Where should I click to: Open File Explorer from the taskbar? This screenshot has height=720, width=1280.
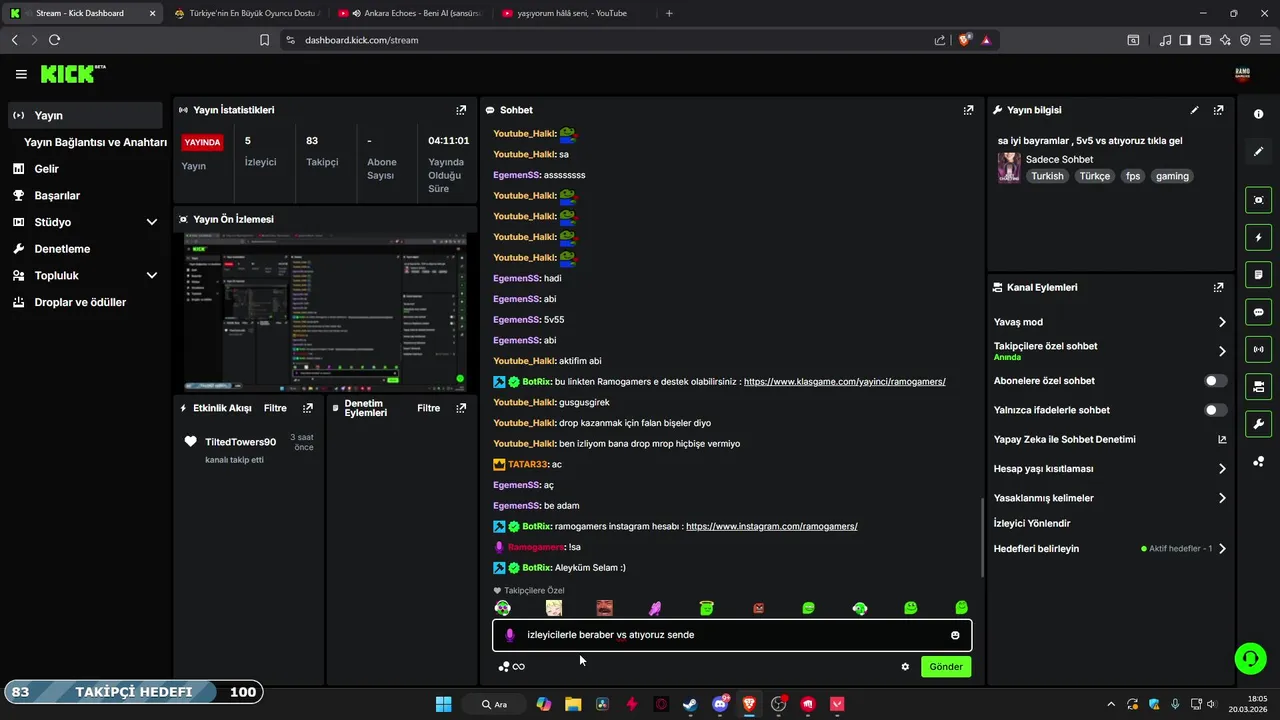573,704
